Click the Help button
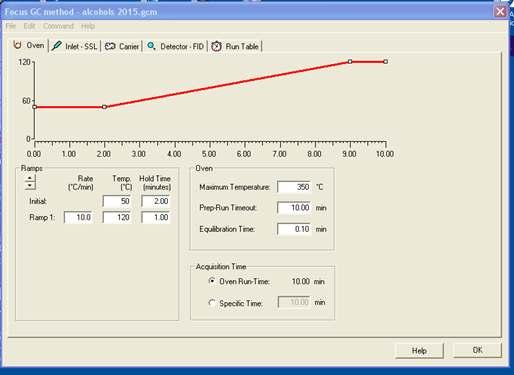The image size is (514, 375). (x=419, y=351)
